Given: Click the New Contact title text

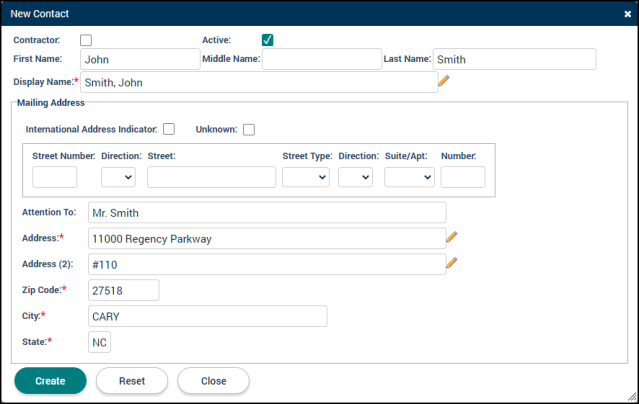Looking at the screenshot, I should point(40,14).
